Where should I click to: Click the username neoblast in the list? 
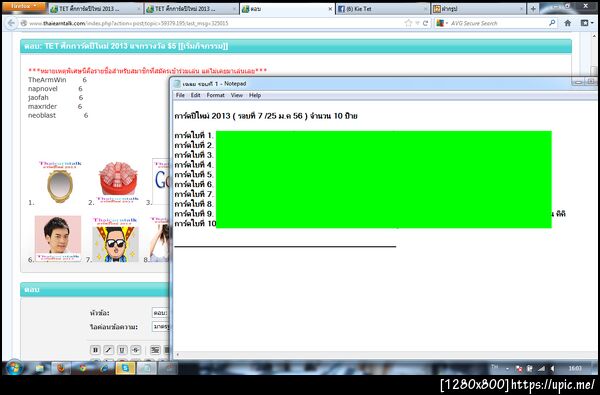pos(42,115)
